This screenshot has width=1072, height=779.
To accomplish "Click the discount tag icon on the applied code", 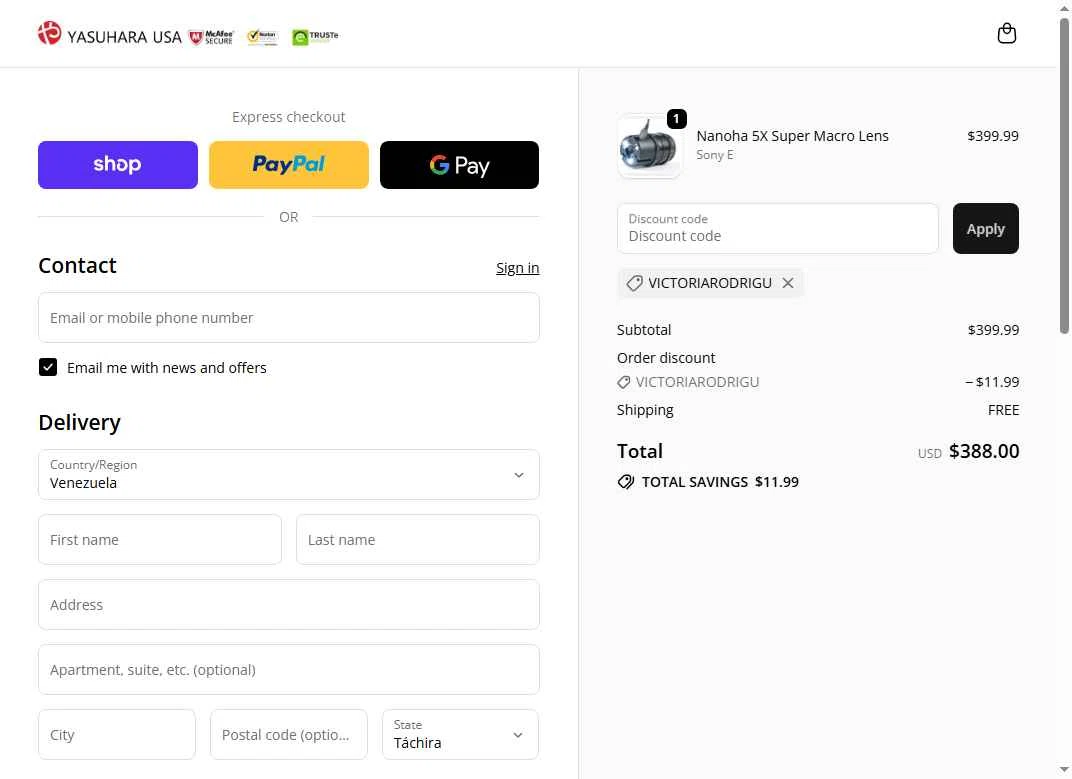I will tap(634, 283).
